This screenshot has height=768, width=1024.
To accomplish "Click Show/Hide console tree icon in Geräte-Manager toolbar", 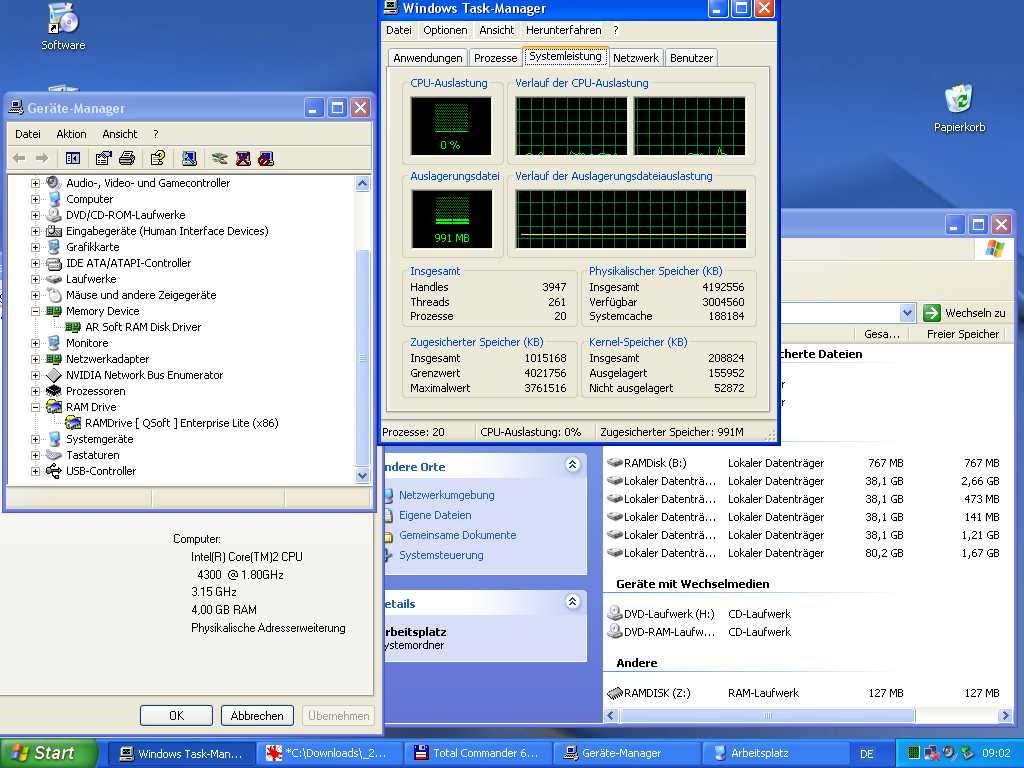I will (x=72, y=158).
